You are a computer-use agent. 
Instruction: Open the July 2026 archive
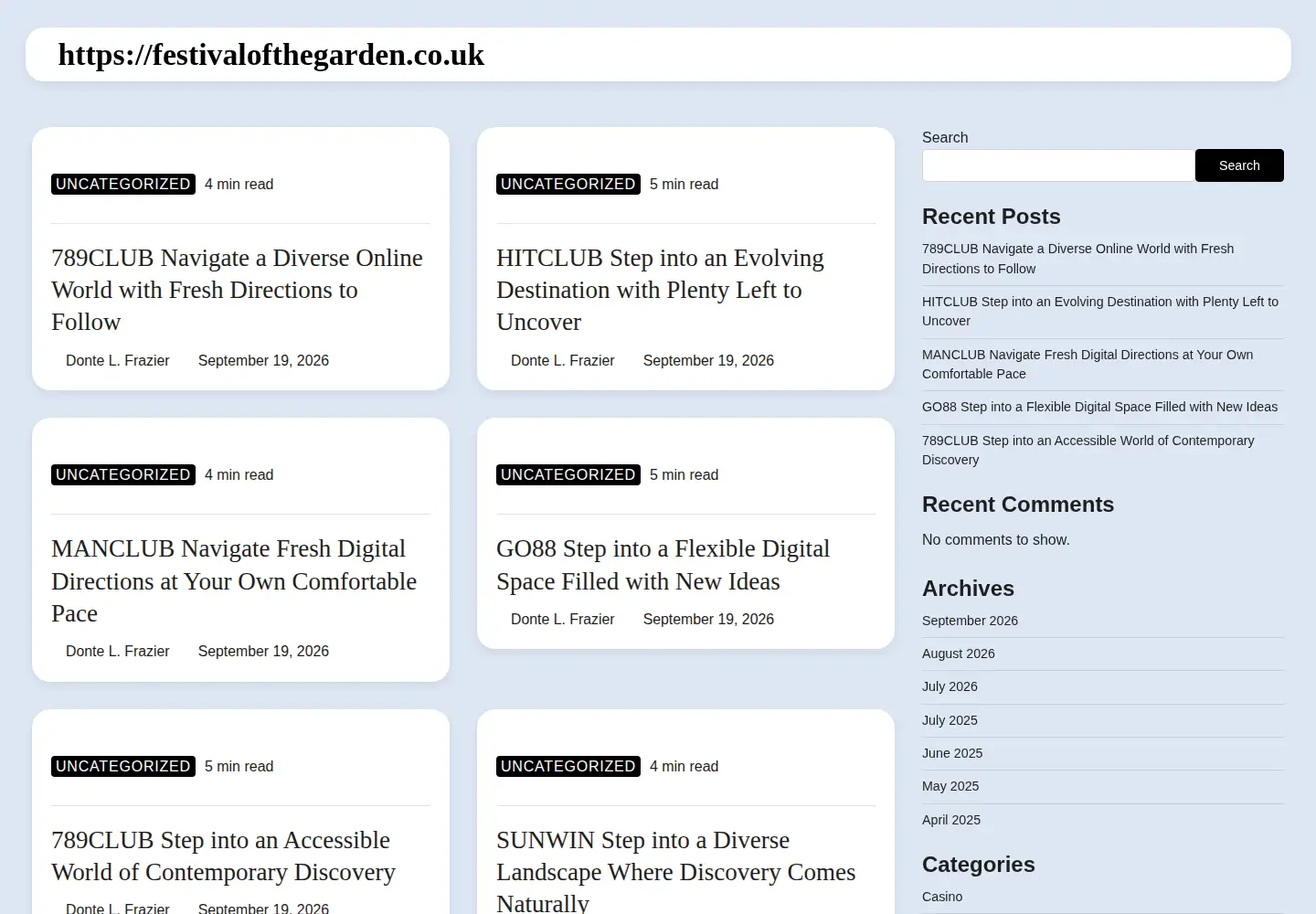950,686
